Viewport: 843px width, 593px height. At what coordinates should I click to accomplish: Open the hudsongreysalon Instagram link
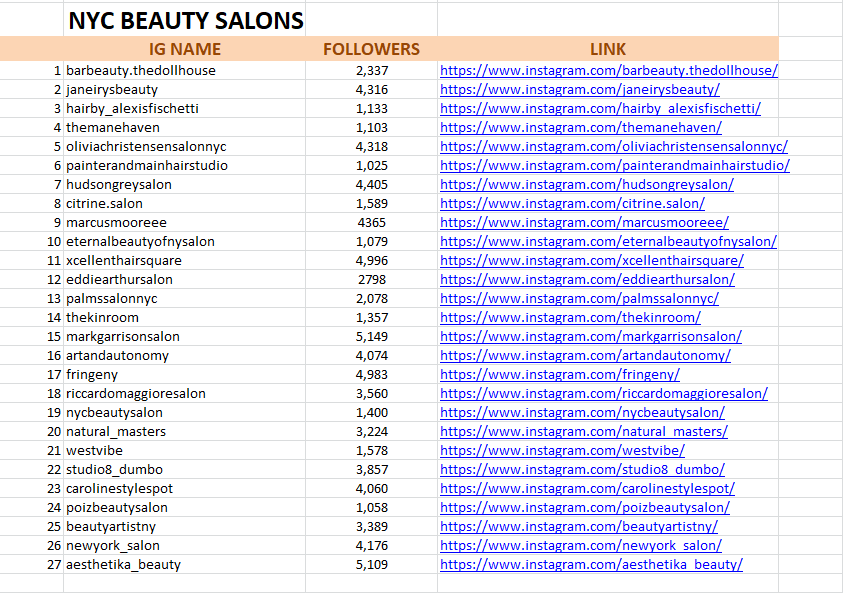click(x=587, y=184)
